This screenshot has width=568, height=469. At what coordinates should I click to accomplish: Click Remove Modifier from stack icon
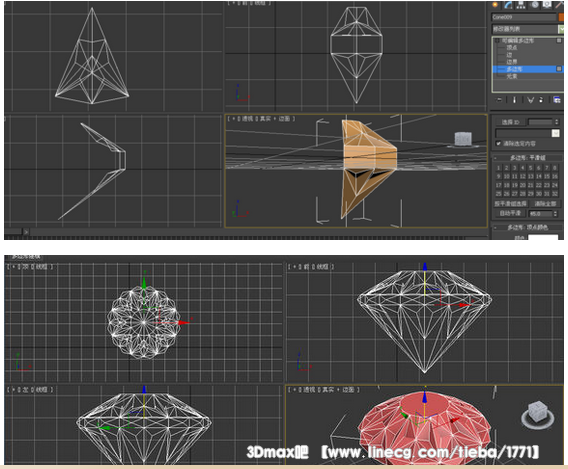(542, 100)
